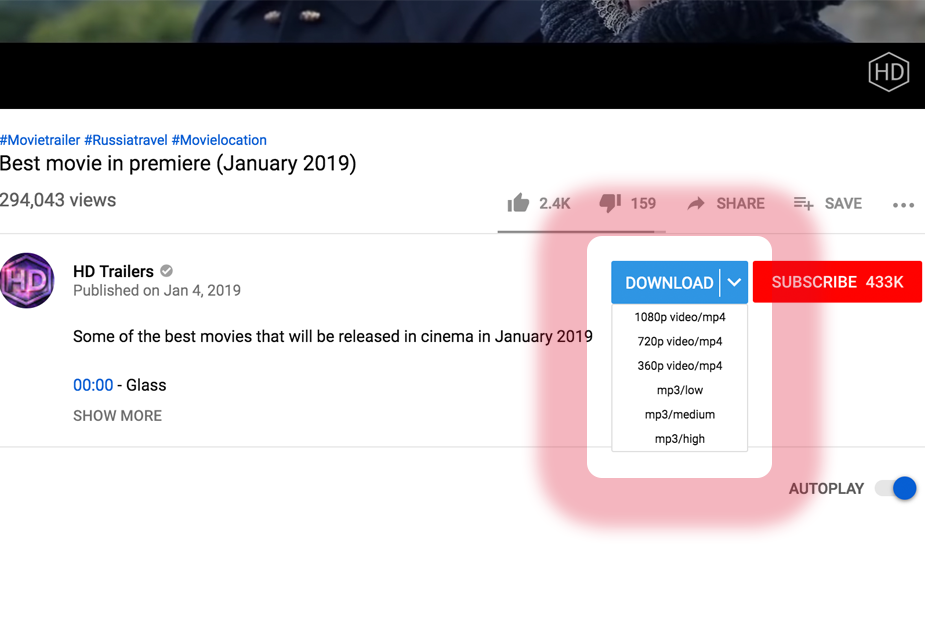Open the HD Trailers channel avatar
The image size is (925, 620).
tap(27, 280)
